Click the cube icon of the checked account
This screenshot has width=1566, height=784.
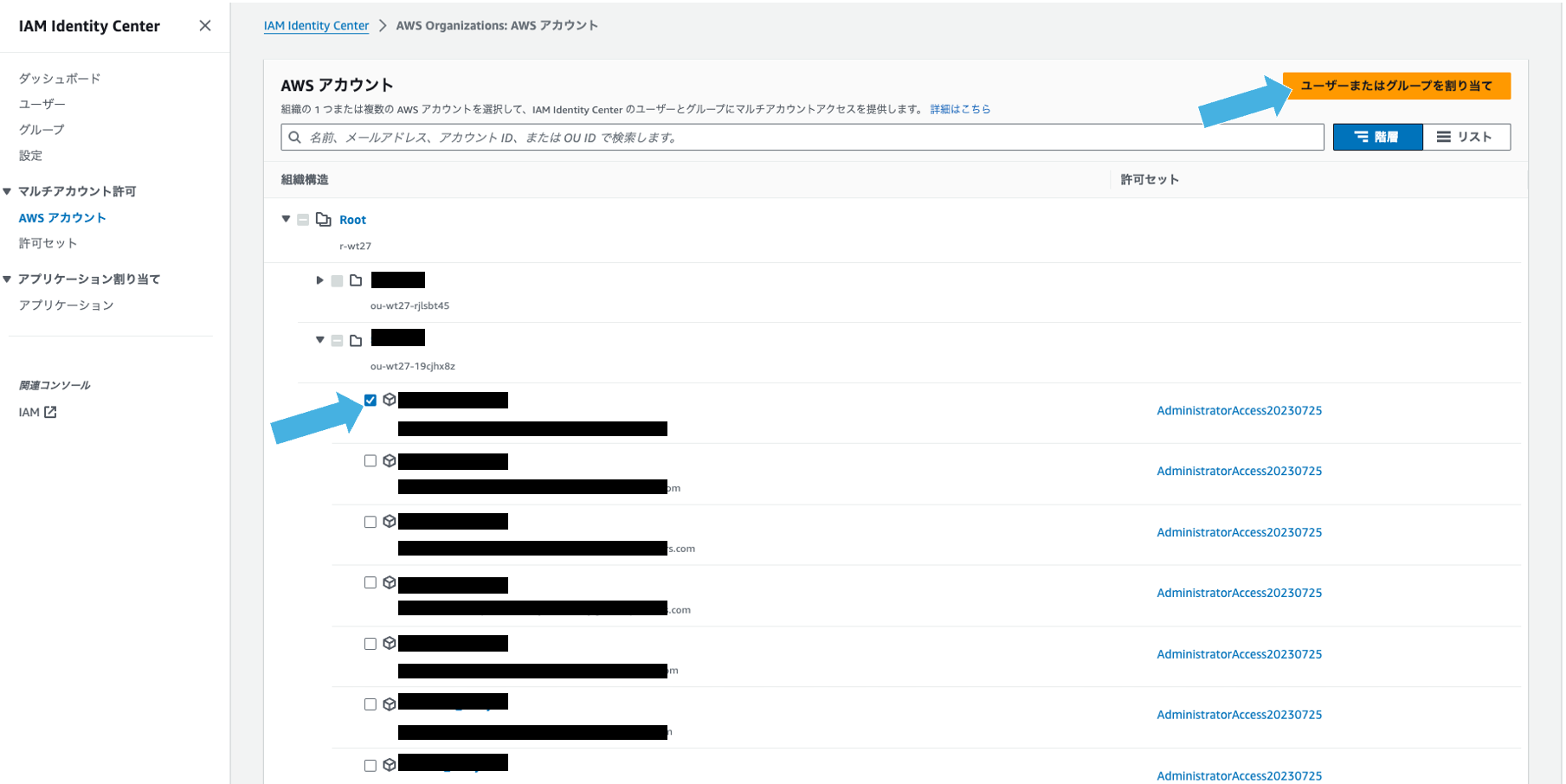pyautogui.click(x=390, y=400)
